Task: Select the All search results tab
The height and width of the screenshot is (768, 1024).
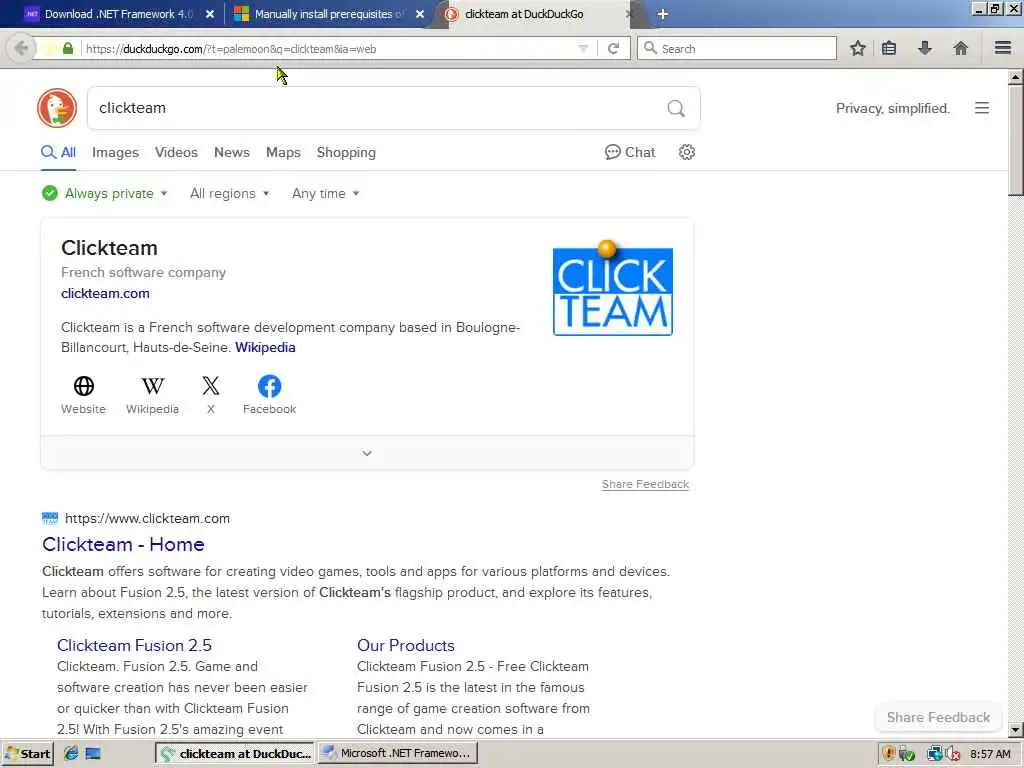Action: coord(59,152)
